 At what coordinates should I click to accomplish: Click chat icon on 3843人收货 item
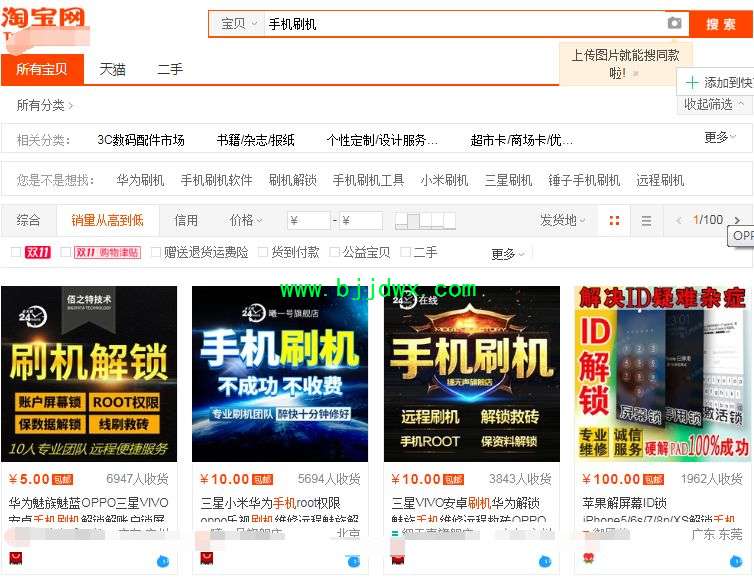pos(545,561)
